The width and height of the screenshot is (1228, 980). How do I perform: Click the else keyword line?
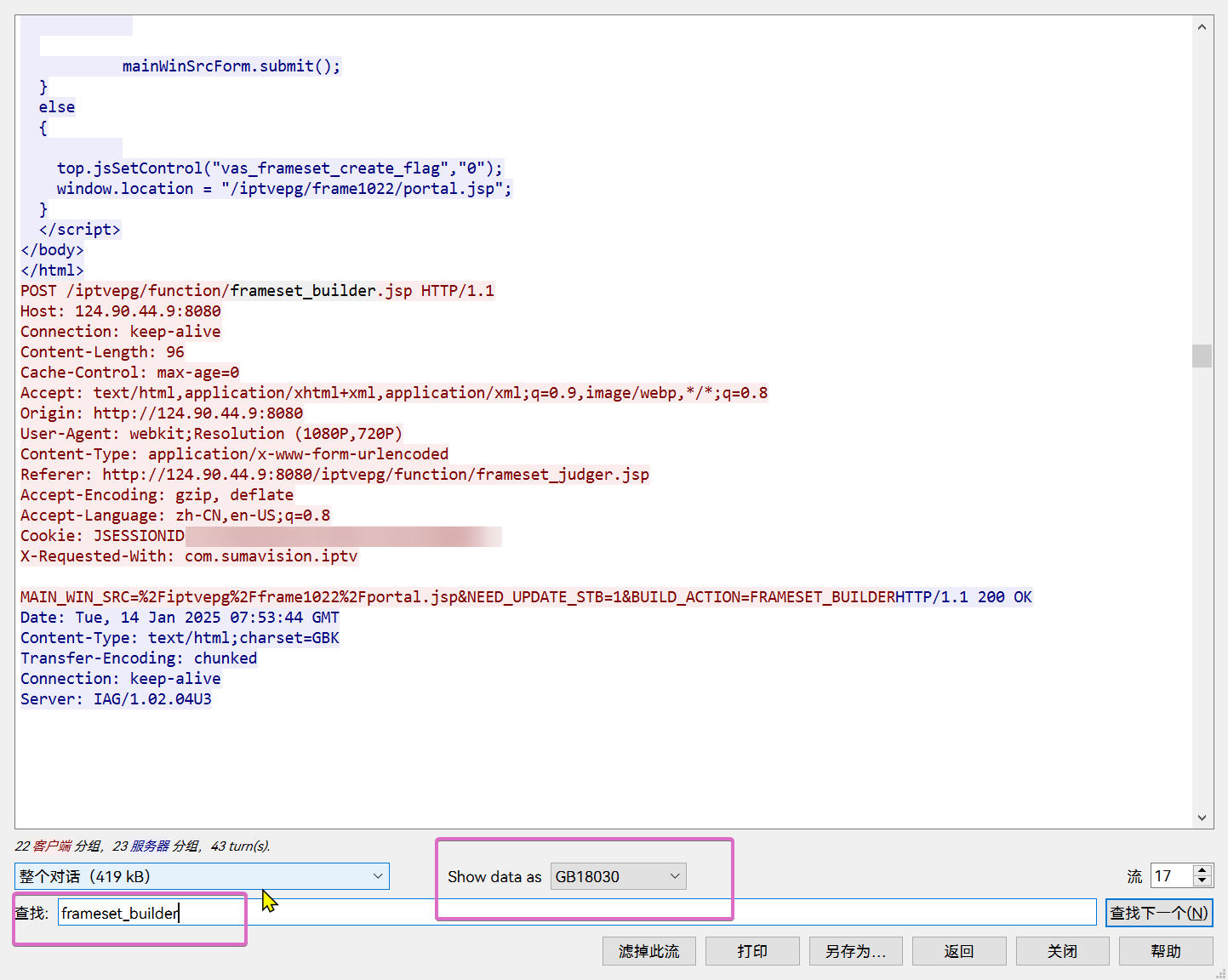[57, 107]
